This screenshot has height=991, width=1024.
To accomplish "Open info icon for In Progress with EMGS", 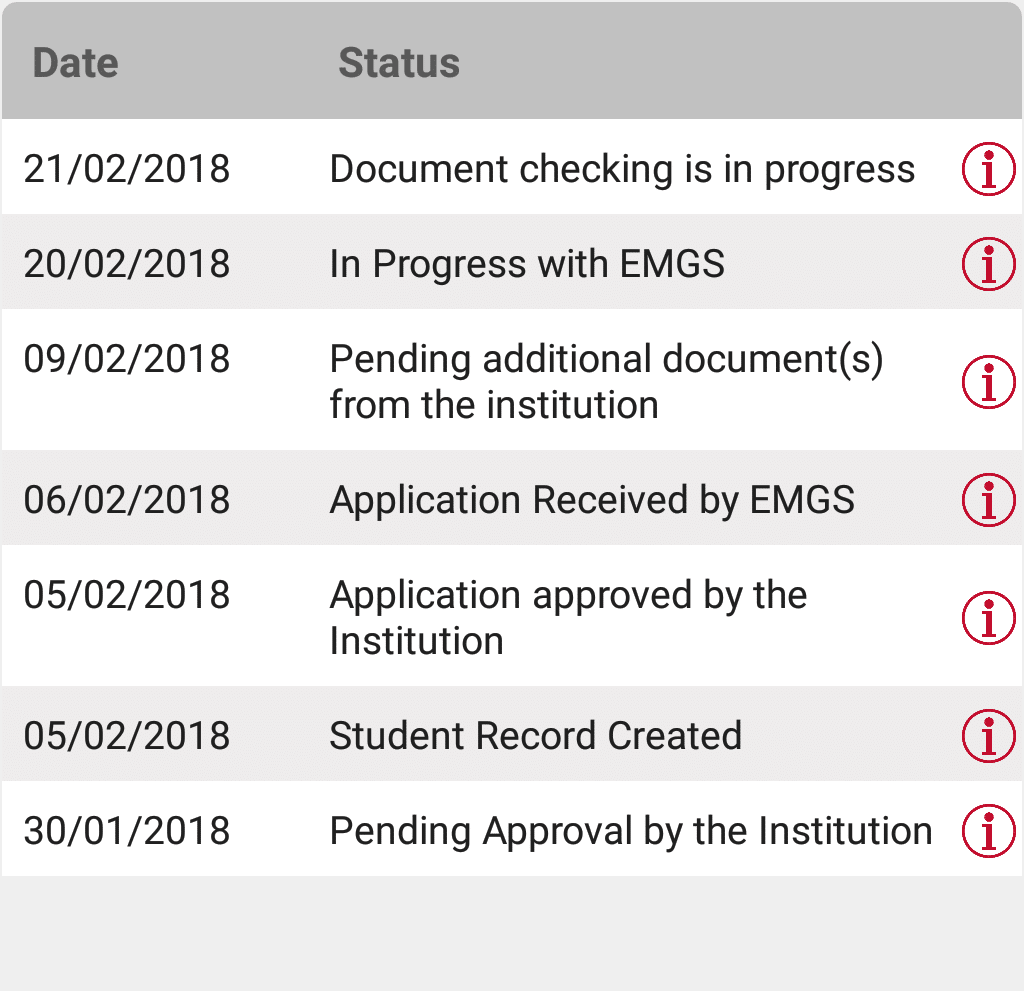I will pos(988,264).
